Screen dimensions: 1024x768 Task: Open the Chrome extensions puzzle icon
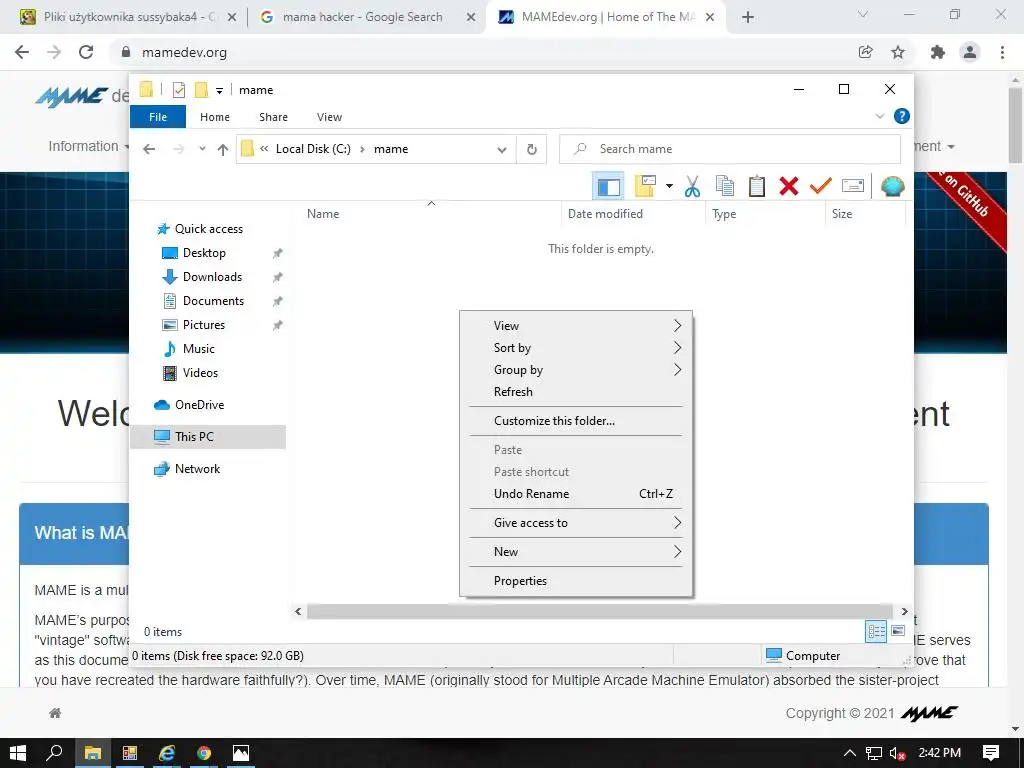[x=938, y=52]
